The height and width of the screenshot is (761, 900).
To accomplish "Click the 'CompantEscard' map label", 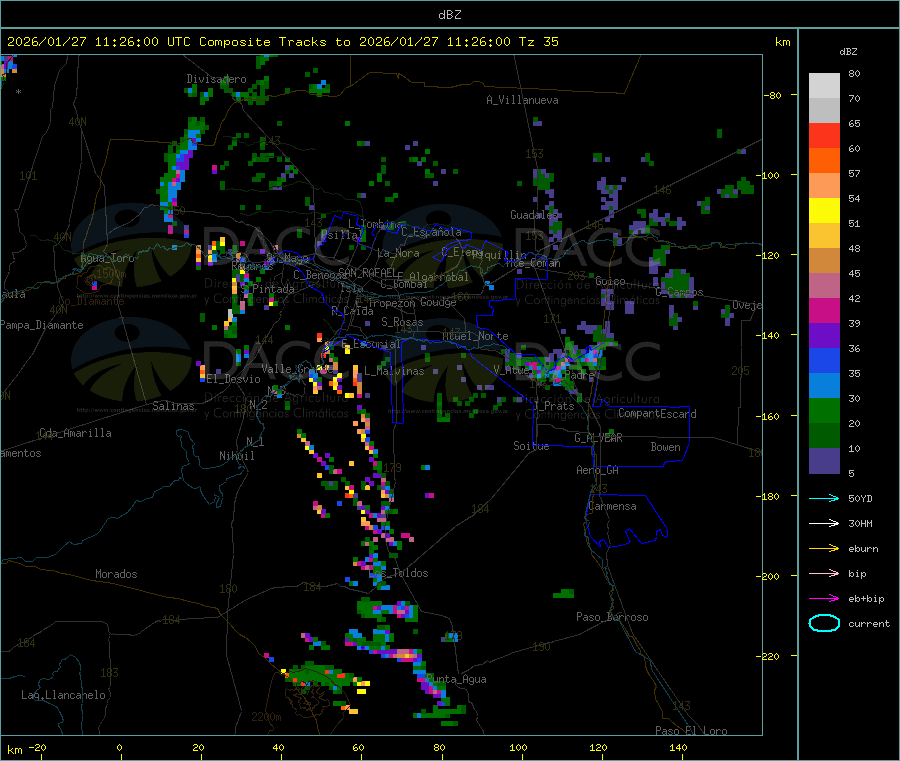I will coord(657,414).
